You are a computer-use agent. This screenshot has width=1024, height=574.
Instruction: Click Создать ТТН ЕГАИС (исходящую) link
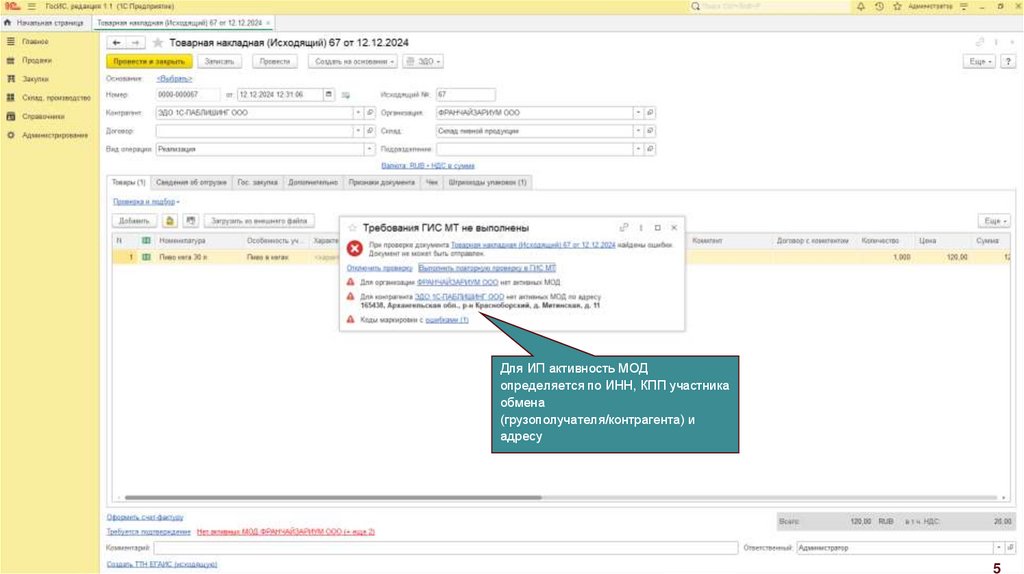[x=162, y=564]
